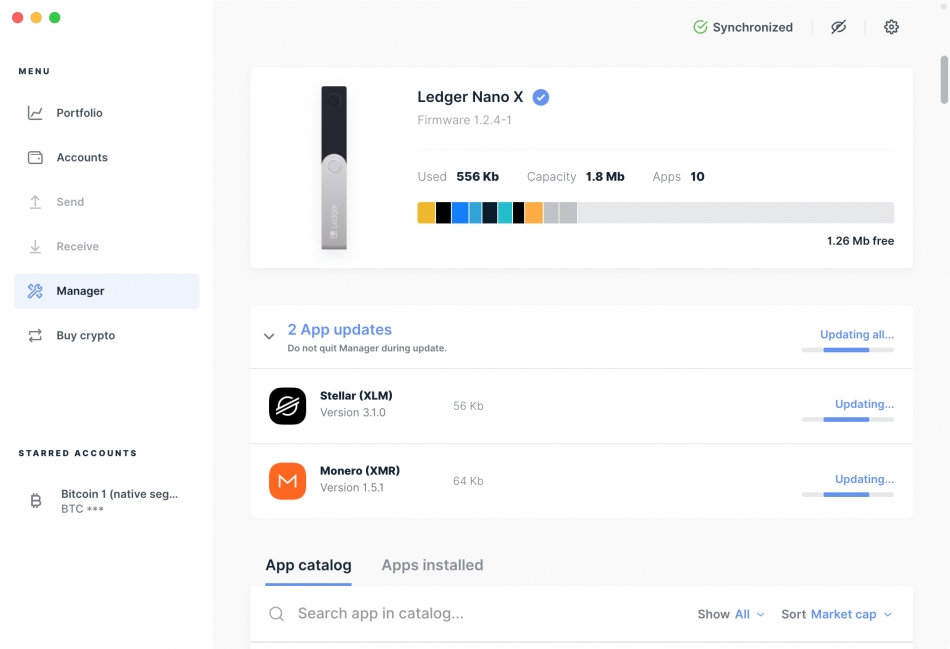Click the Ledger Nano X device image
950x649 pixels.
(x=334, y=168)
